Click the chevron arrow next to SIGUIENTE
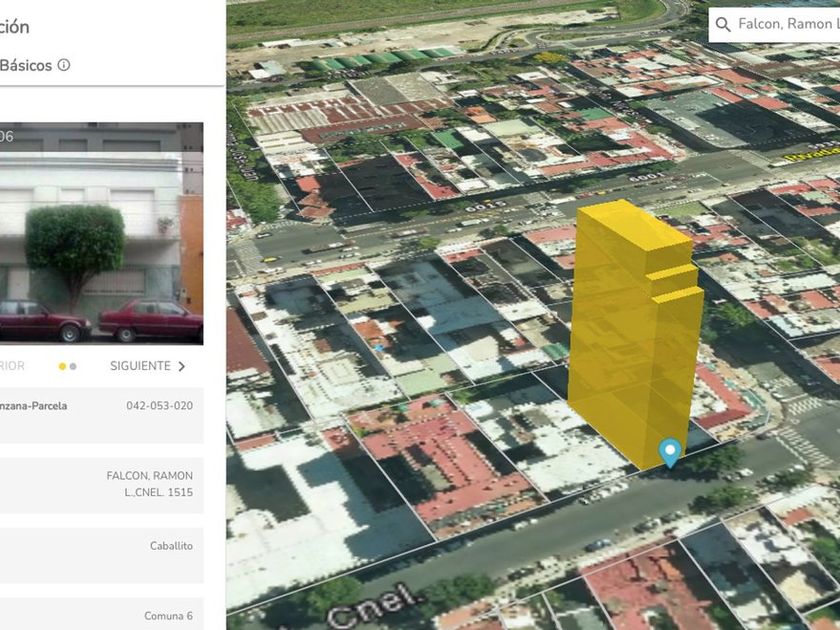Screen dimensions: 840x630 182,366
